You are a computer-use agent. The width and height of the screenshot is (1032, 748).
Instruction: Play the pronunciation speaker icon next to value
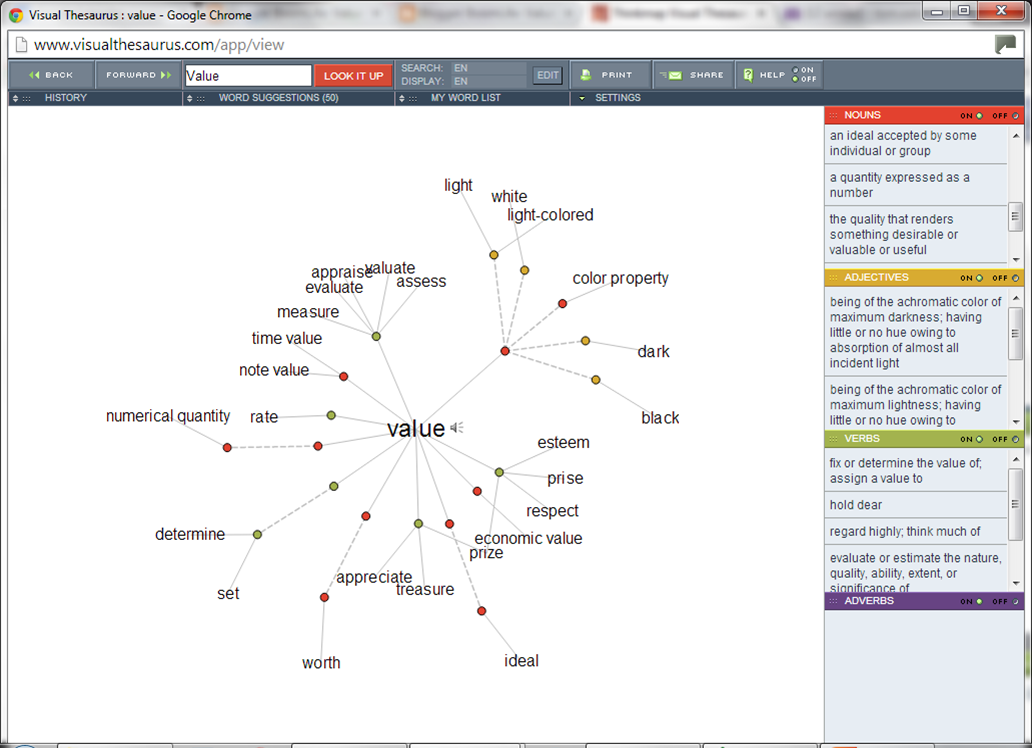pyautogui.click(x=457, y=428)
